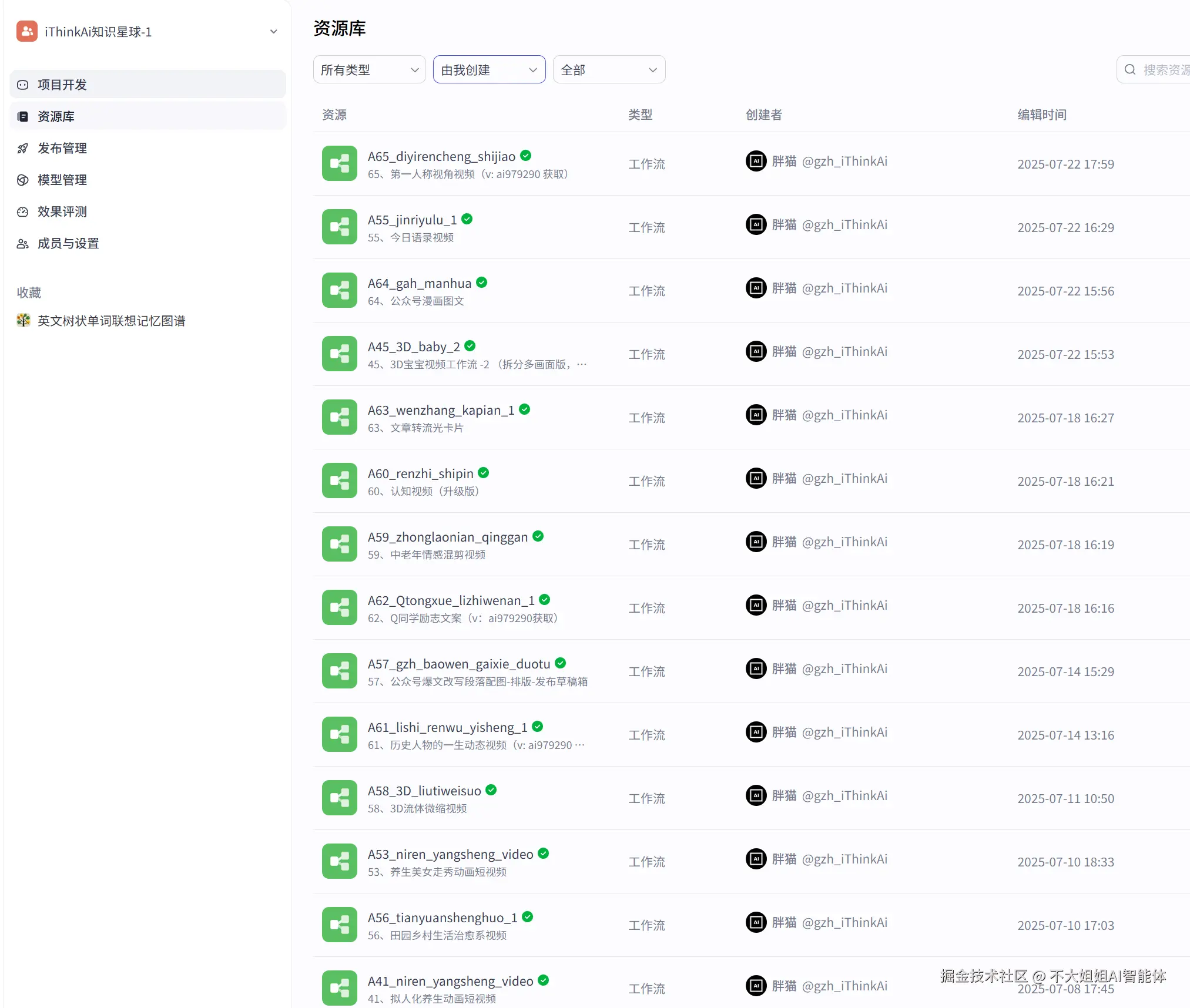1190x1008 pixels.
Task: Click the workflow icon for A65_diyirencheng_shijiao
Action: (x=339, y=163)
